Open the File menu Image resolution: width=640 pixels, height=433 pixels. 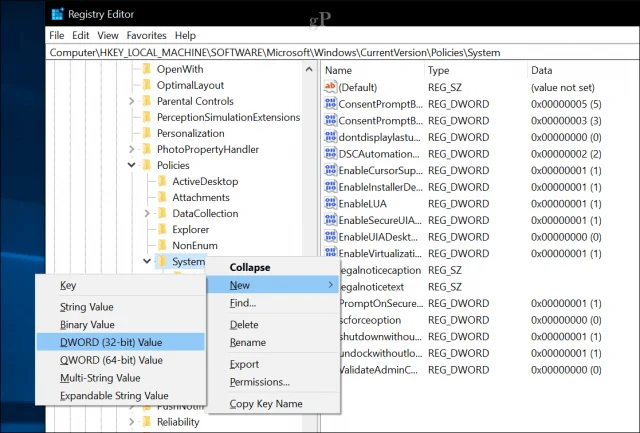[x=56, y=36]
